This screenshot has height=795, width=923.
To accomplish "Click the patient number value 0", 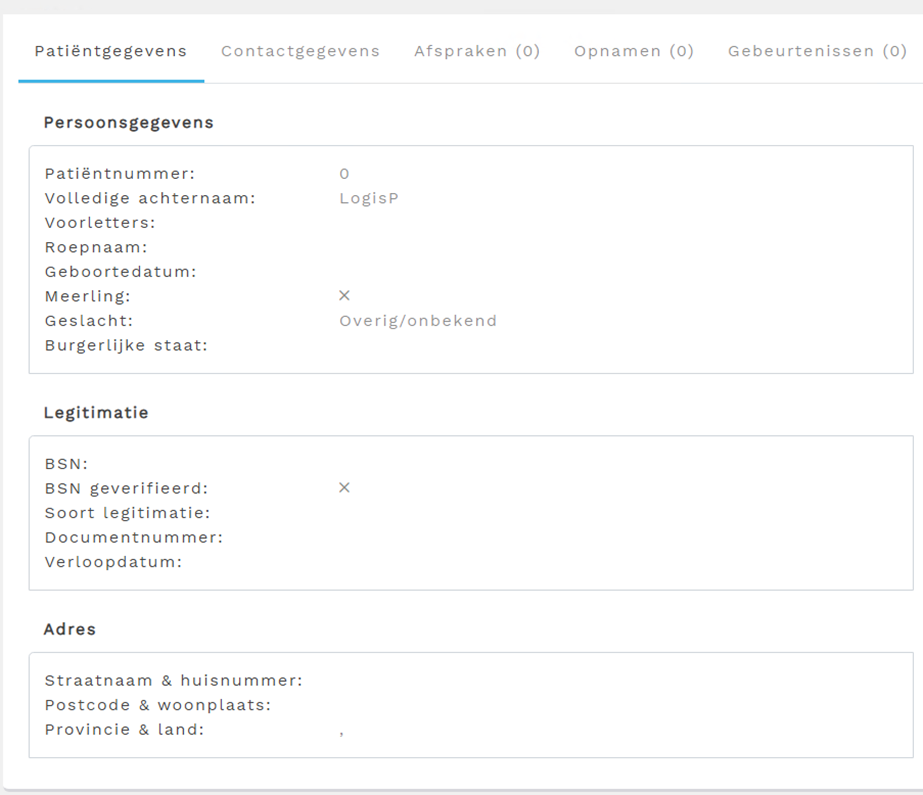I will [344, 174].
